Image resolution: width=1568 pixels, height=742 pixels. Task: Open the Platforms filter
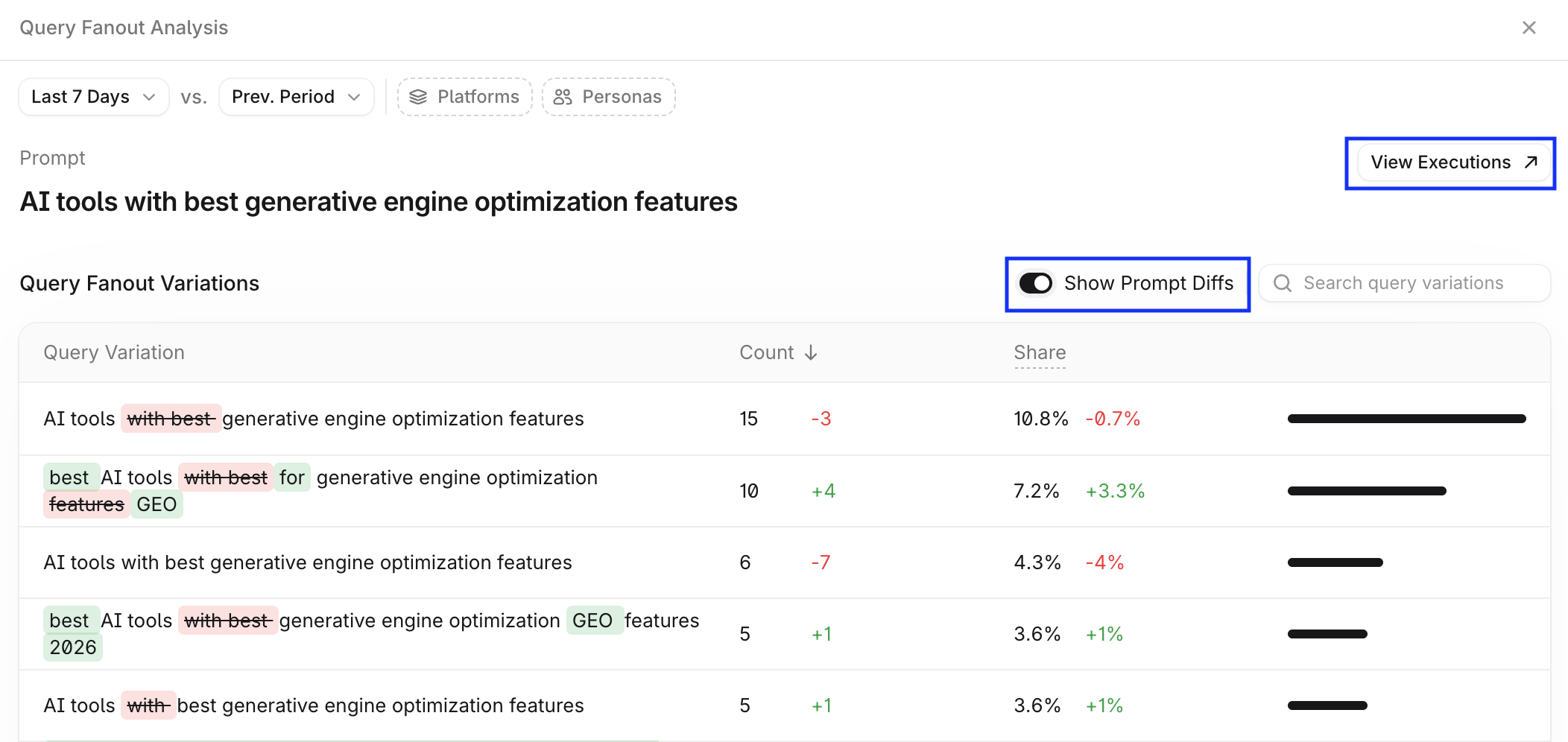tap(464, 97)
